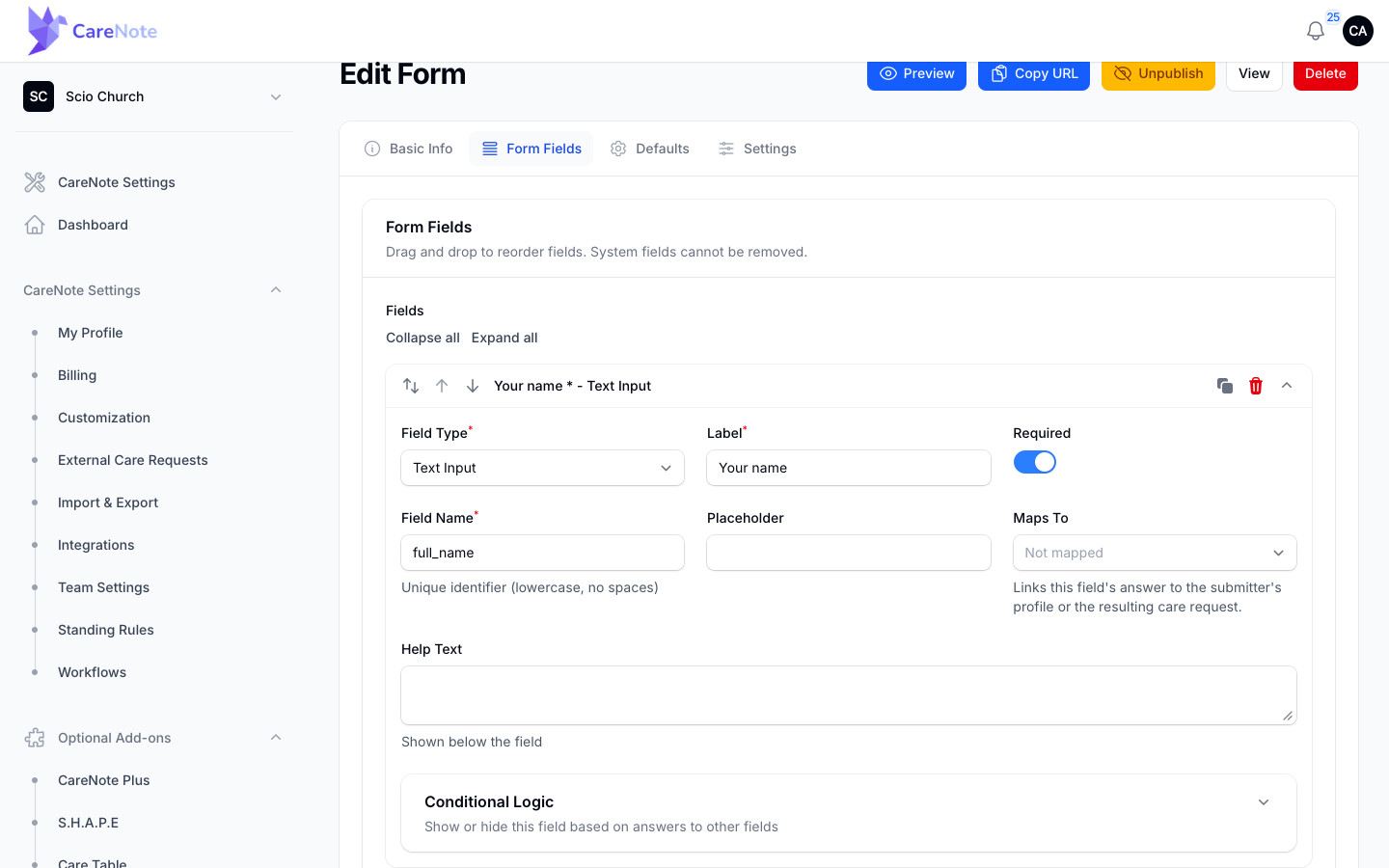The image size is (1389, 868).
Task: Click Collapse all fields link
Action: [422, 338]
